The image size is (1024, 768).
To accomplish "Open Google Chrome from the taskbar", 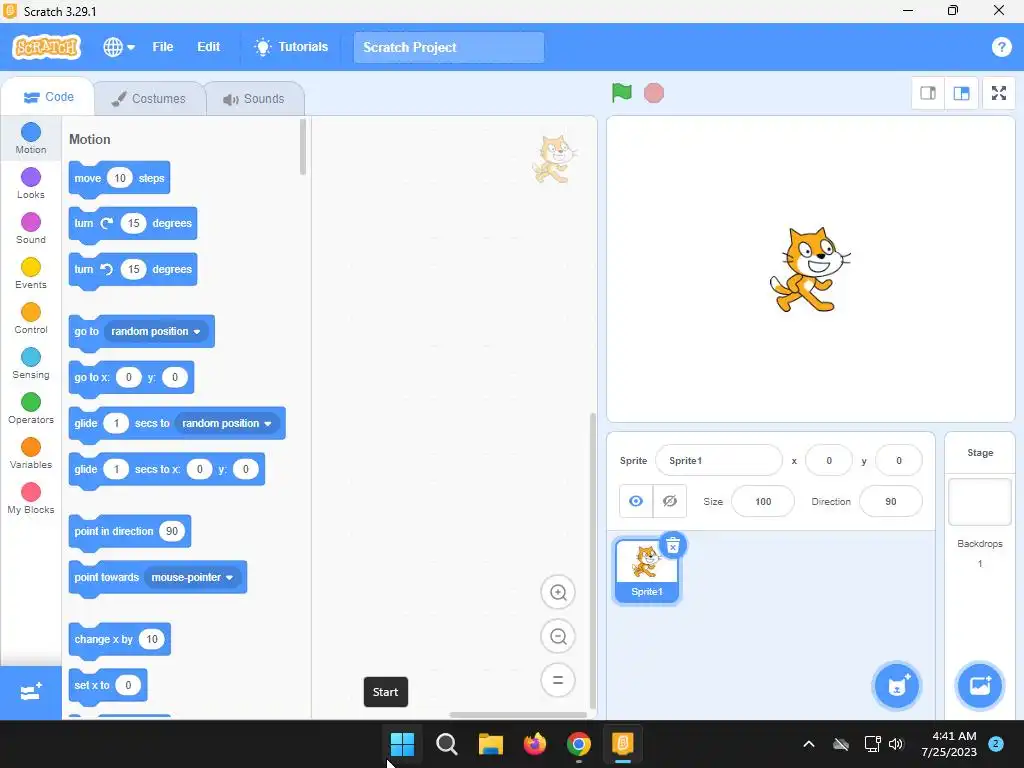I will coord(579,744).
